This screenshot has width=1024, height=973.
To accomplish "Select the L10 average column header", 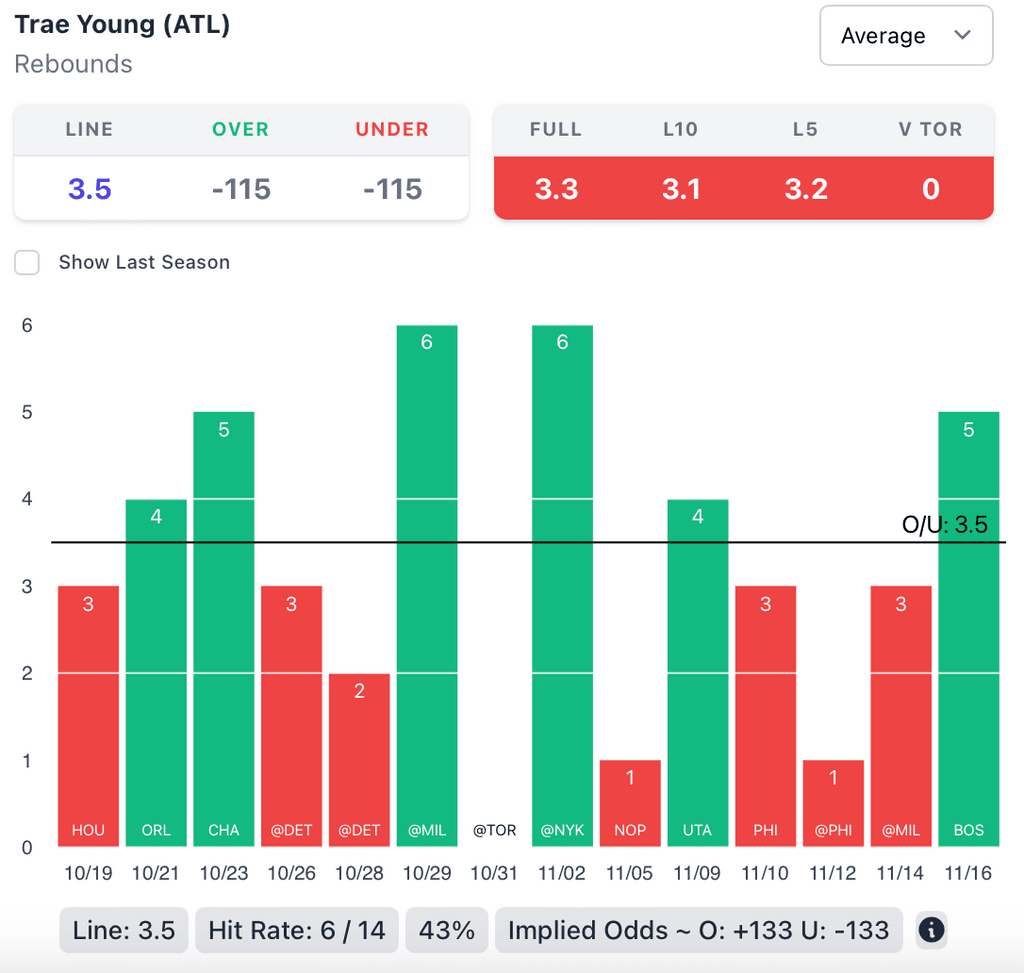I will coord(680,129).
